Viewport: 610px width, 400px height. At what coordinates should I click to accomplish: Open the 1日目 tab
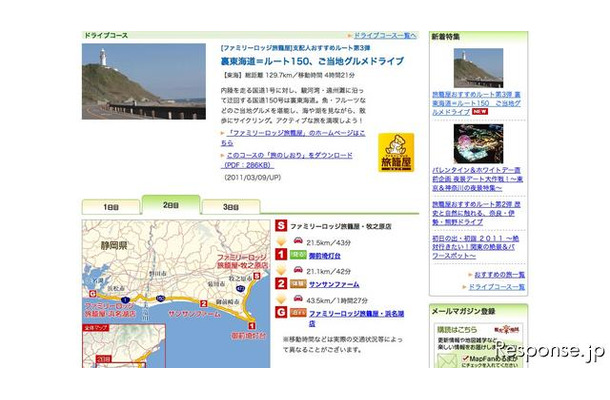pos(111,207)
